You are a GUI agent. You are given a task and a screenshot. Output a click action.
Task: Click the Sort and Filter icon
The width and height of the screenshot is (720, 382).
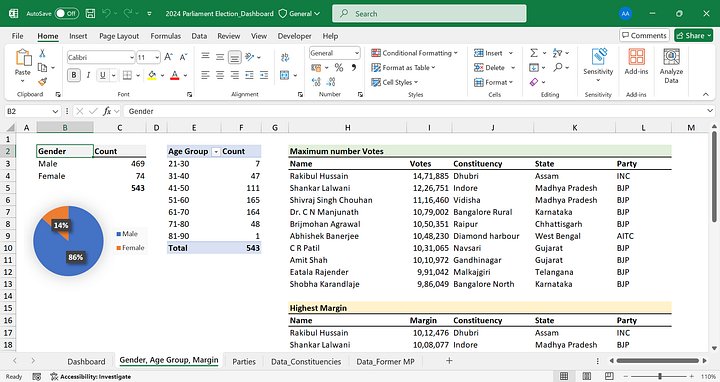click(x=557, y=53)
